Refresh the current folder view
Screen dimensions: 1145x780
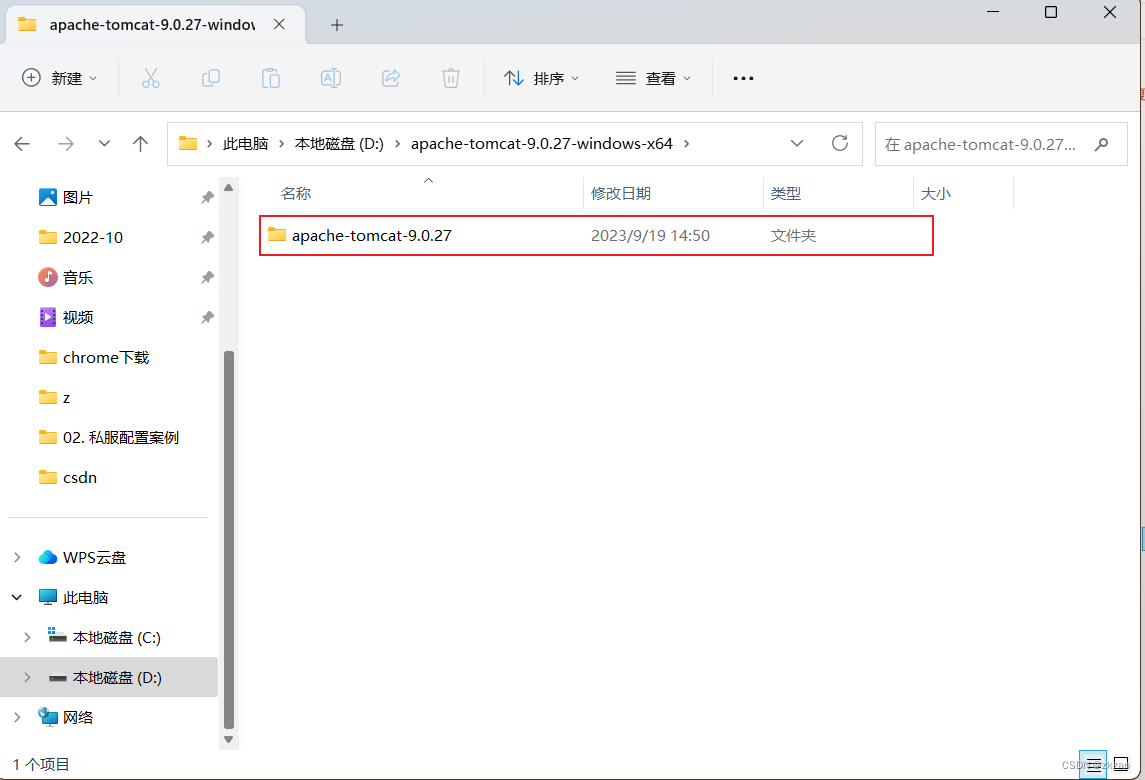[840, 144]
